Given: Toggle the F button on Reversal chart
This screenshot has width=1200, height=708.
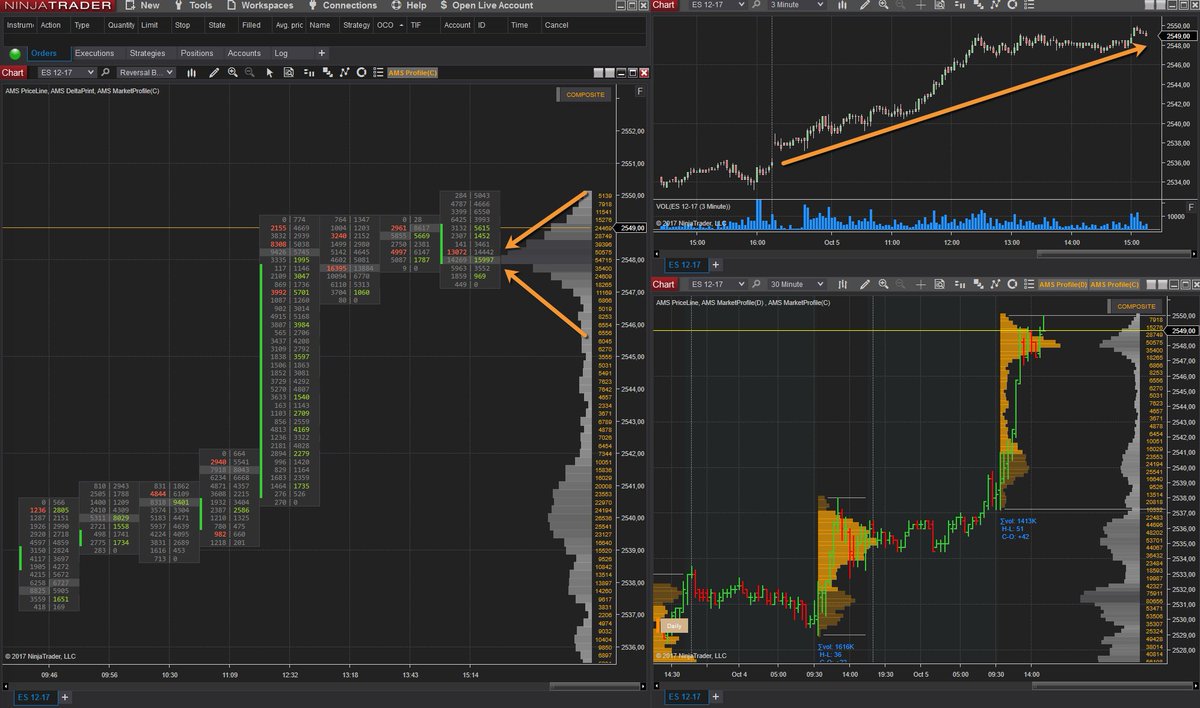Looking at the screenshot, I should coord(640,91).
